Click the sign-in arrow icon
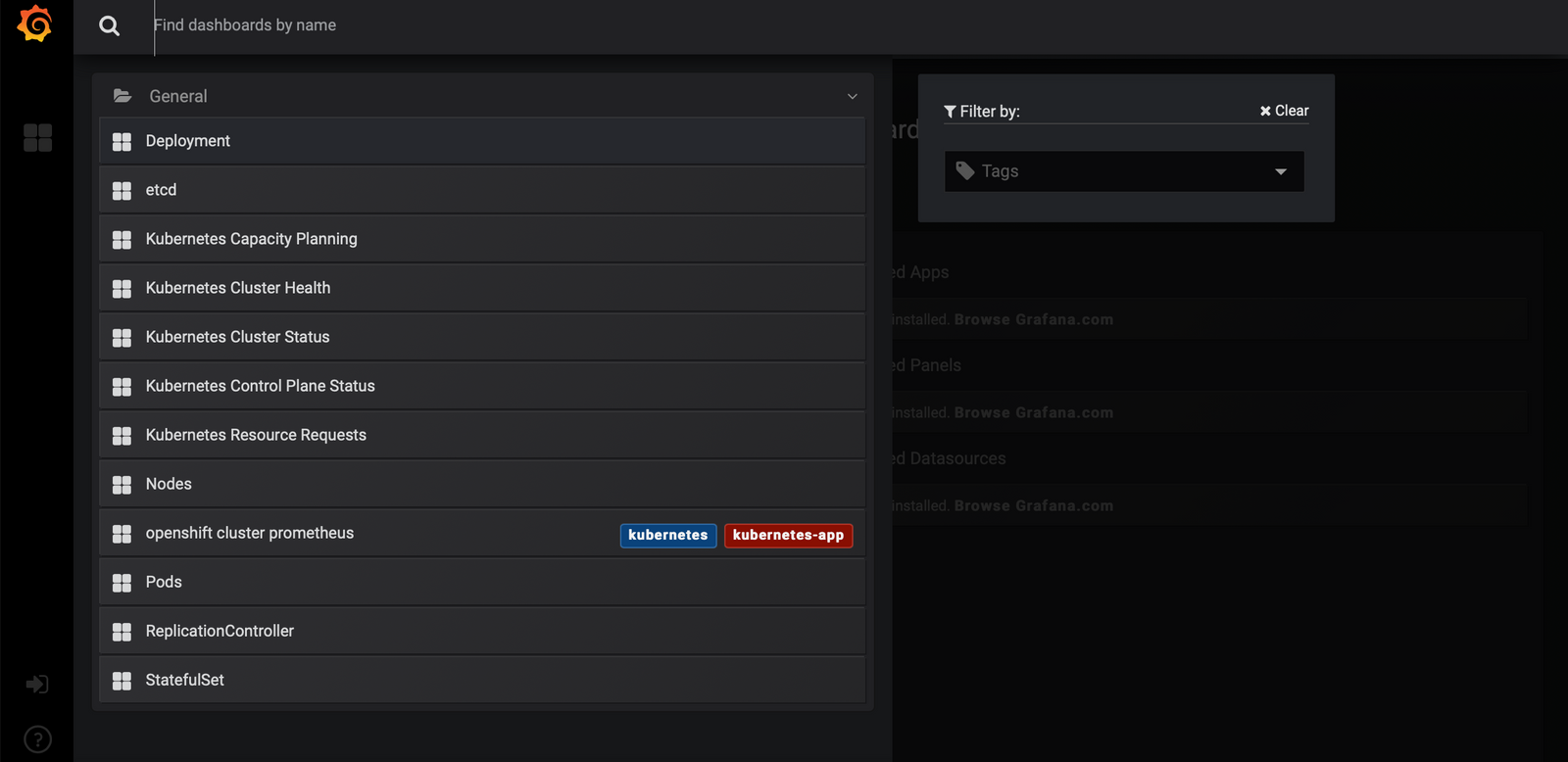 coord(37,684)
